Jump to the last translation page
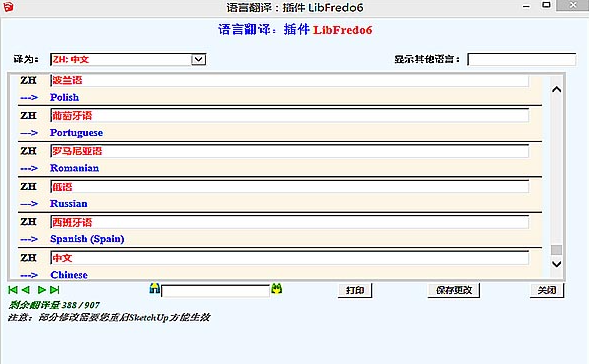 (x=55, y=290)
